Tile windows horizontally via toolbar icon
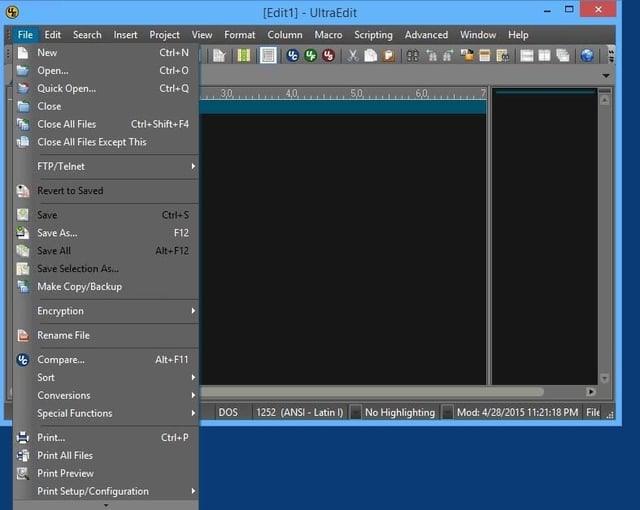This screenshot has width=640, height=510. 527,55
